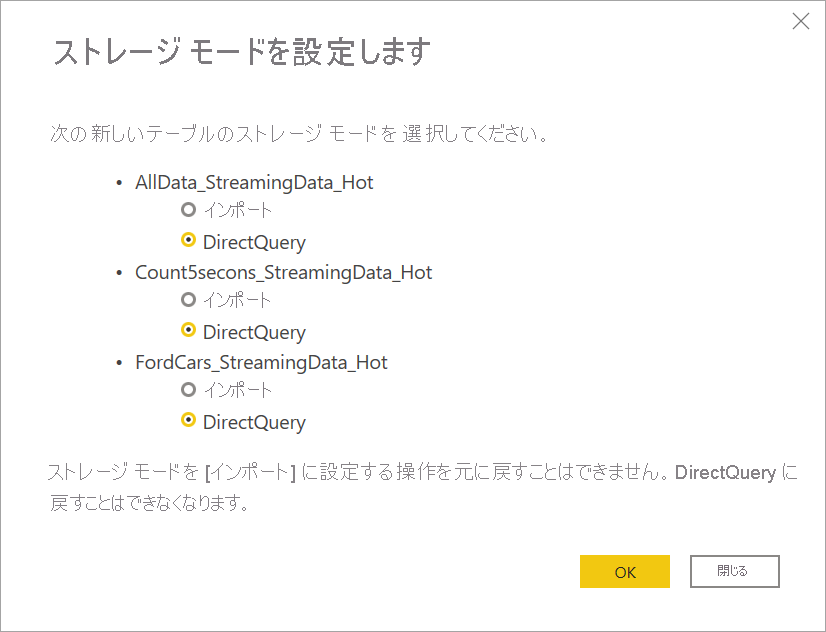Click the selected DirectQuery radio under FordCars
The height and width of the screenshot is (632, 826).
click(187, 422)
